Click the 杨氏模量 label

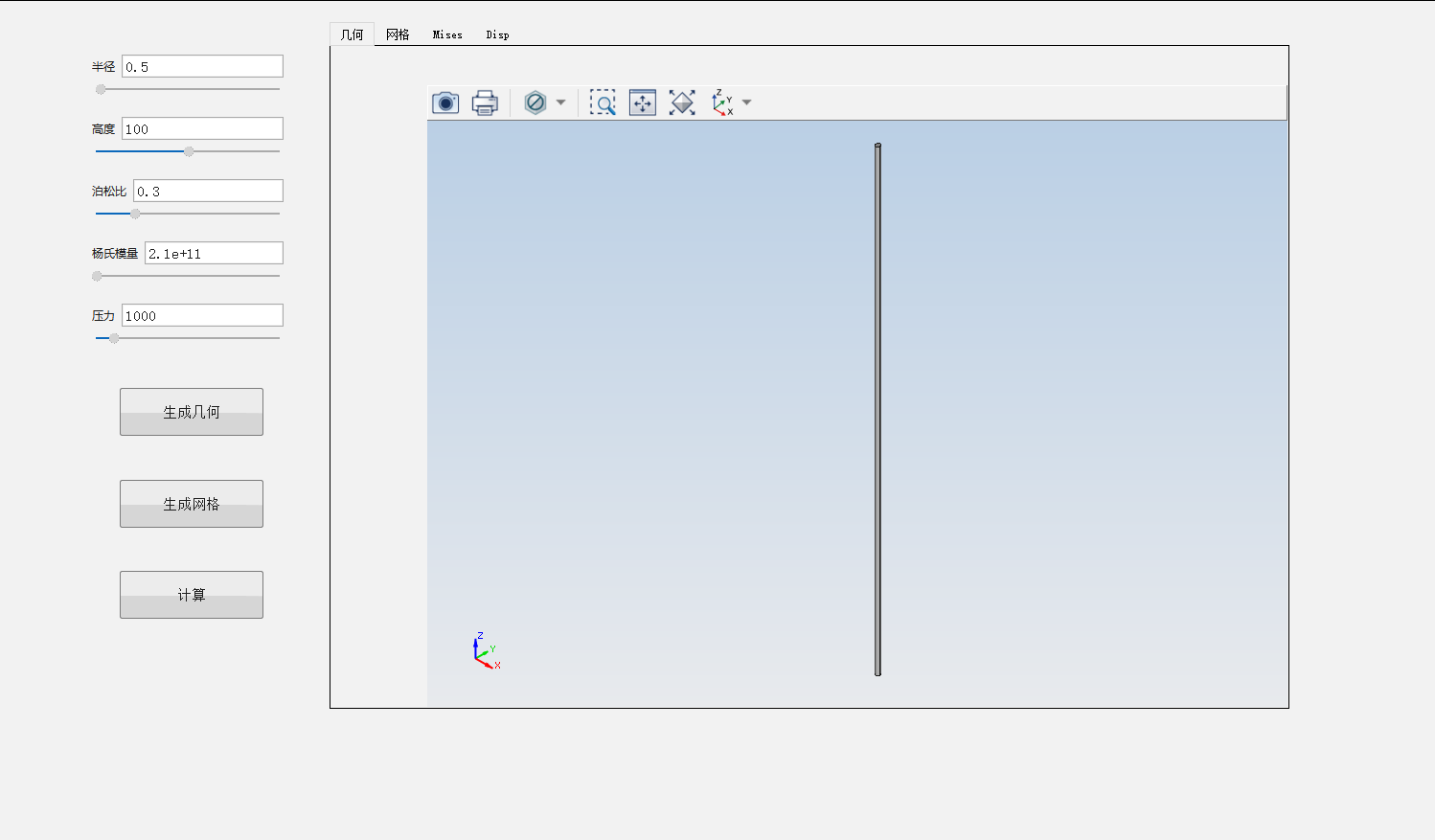(x=115, y=253)
